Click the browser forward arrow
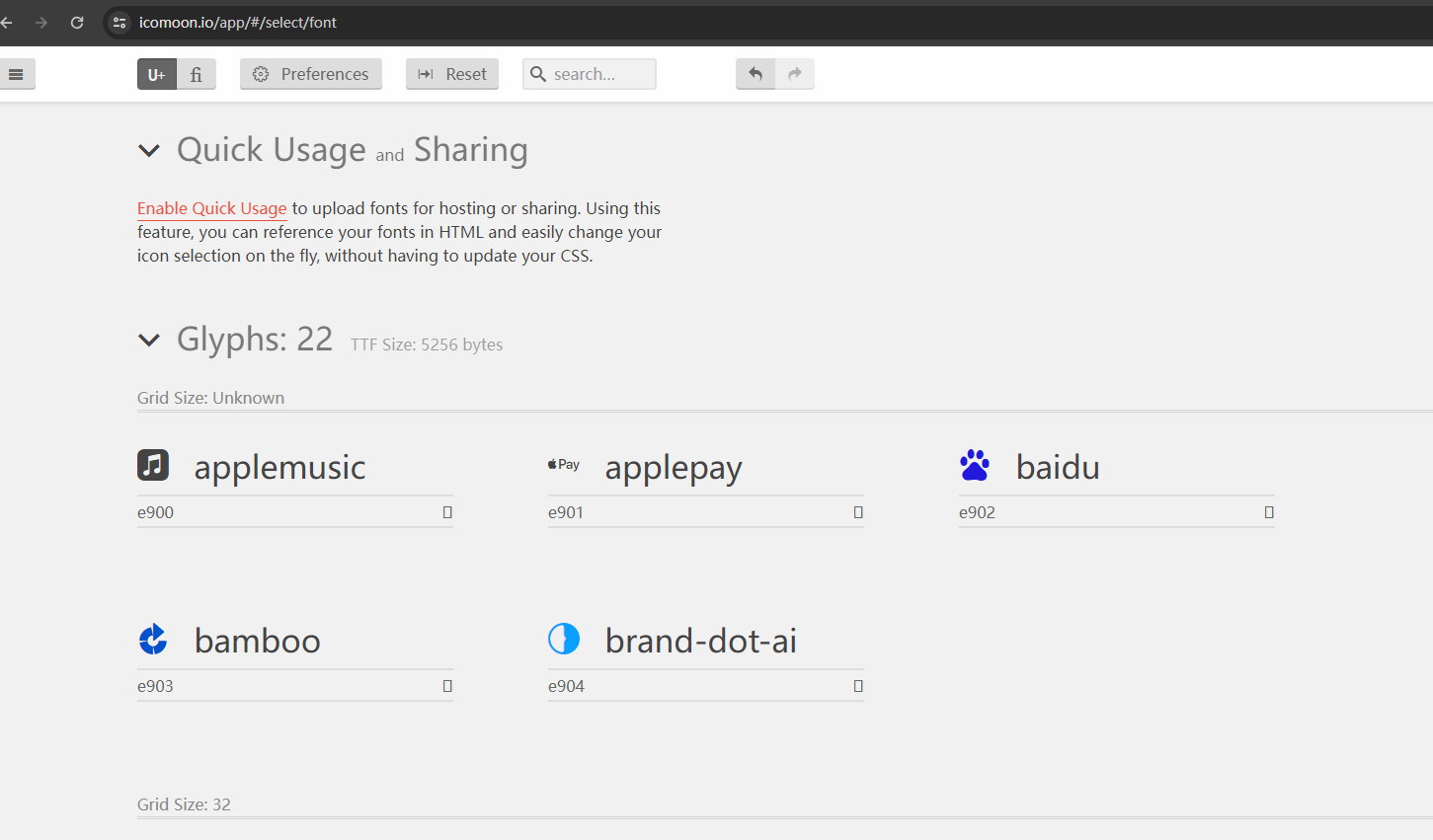Screen dimensions: 1433x840 (x=41, y=22)
